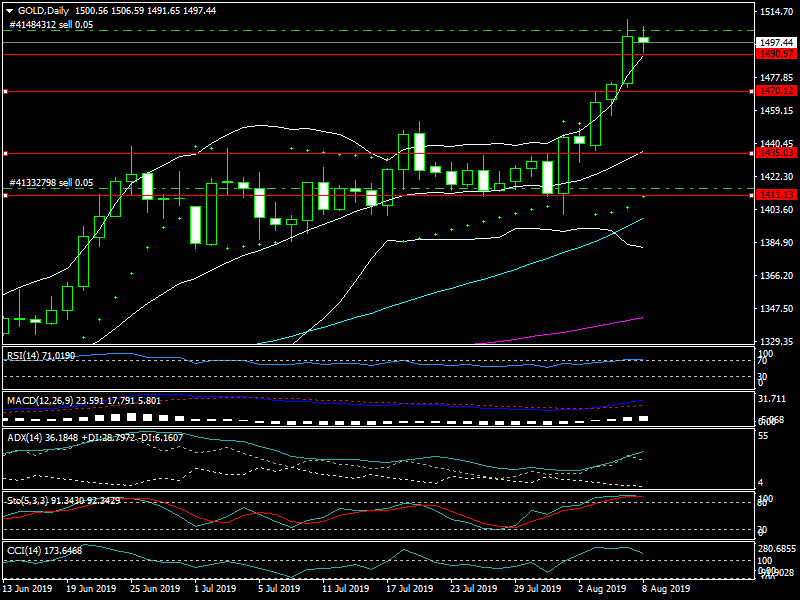Viewport: 800px width, 600px height.
Task: Click the 1384.90 price scale value
Action: tap(777, 243)
